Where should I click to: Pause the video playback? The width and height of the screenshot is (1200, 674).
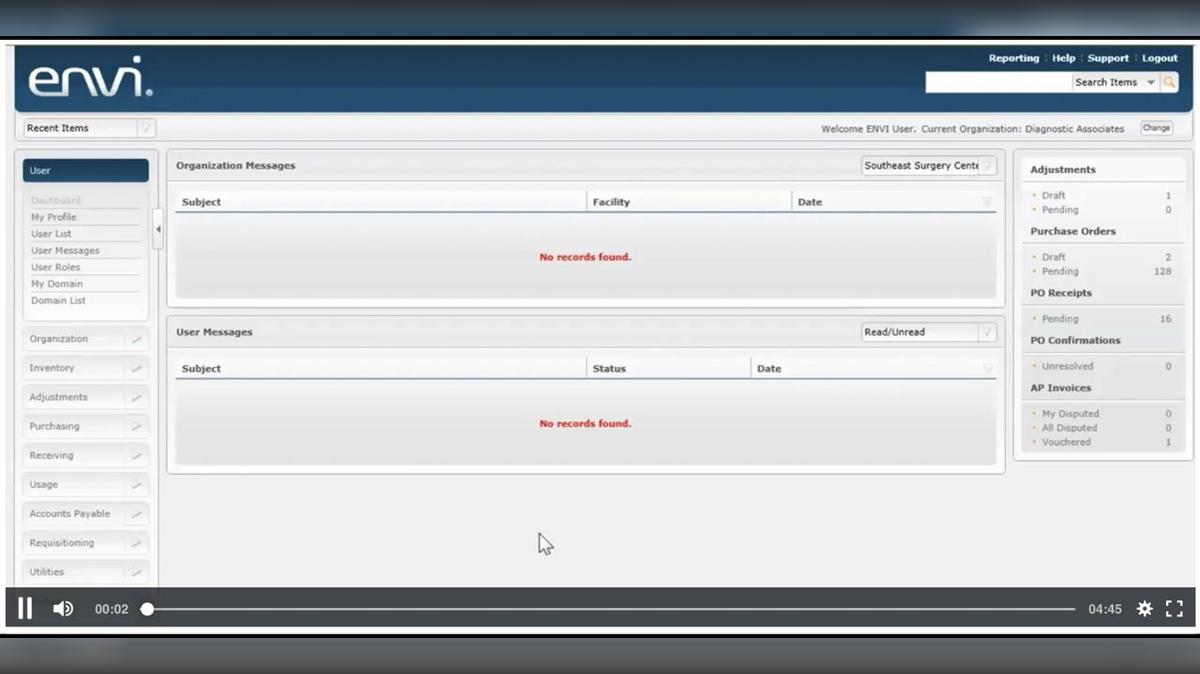25,608
